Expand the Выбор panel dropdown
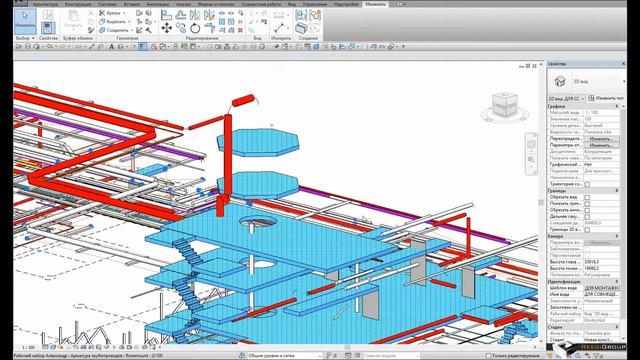The image size is (640, 360). [x=25, y=38]
